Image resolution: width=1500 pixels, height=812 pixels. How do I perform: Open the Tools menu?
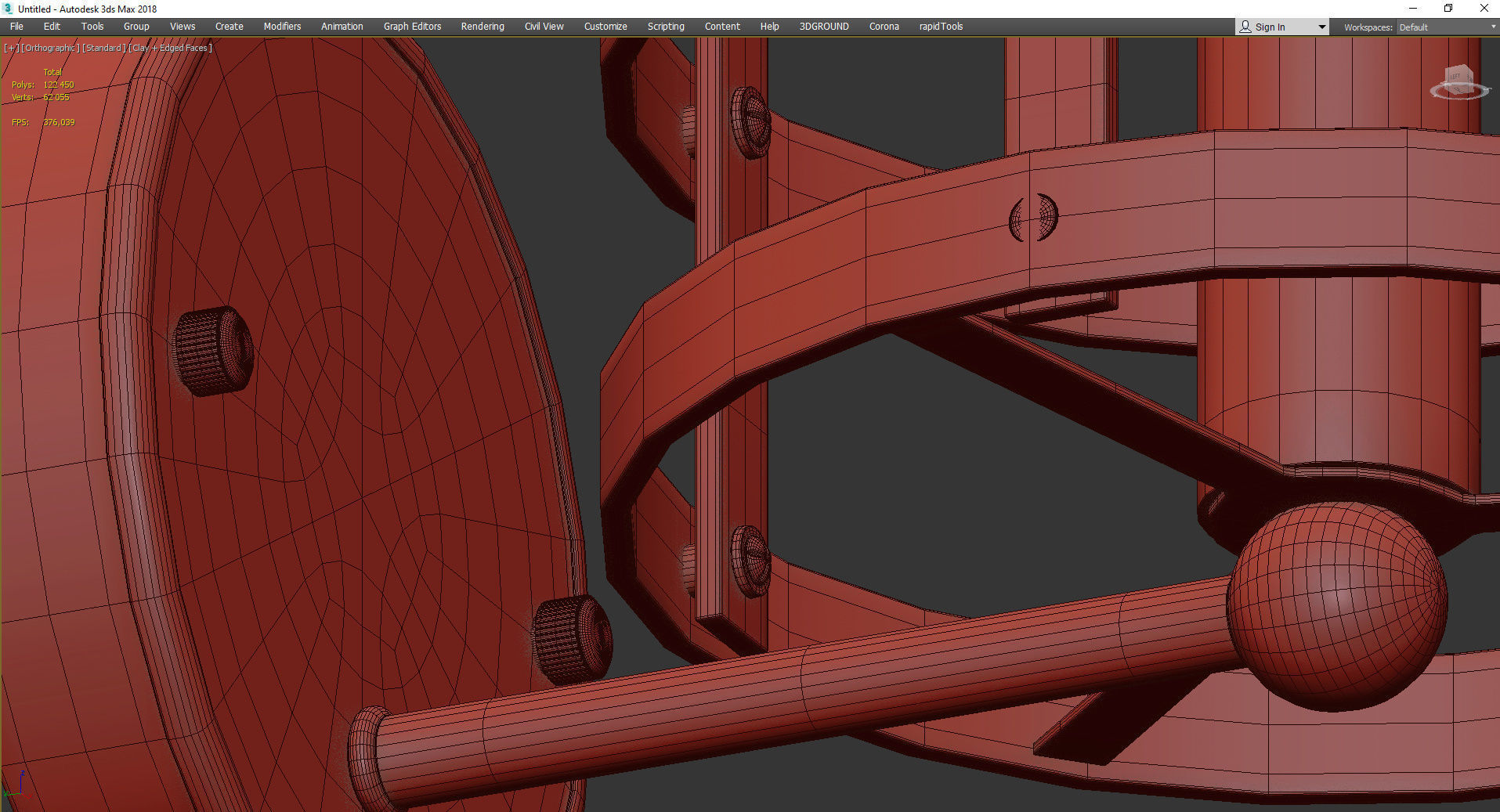92,27
